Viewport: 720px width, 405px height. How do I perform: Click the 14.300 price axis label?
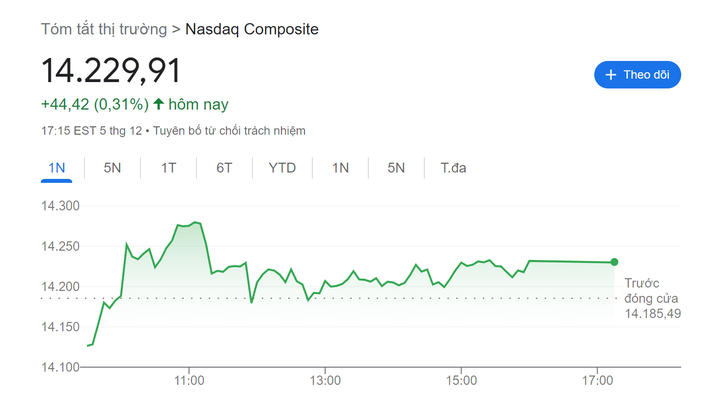point(61,206)
